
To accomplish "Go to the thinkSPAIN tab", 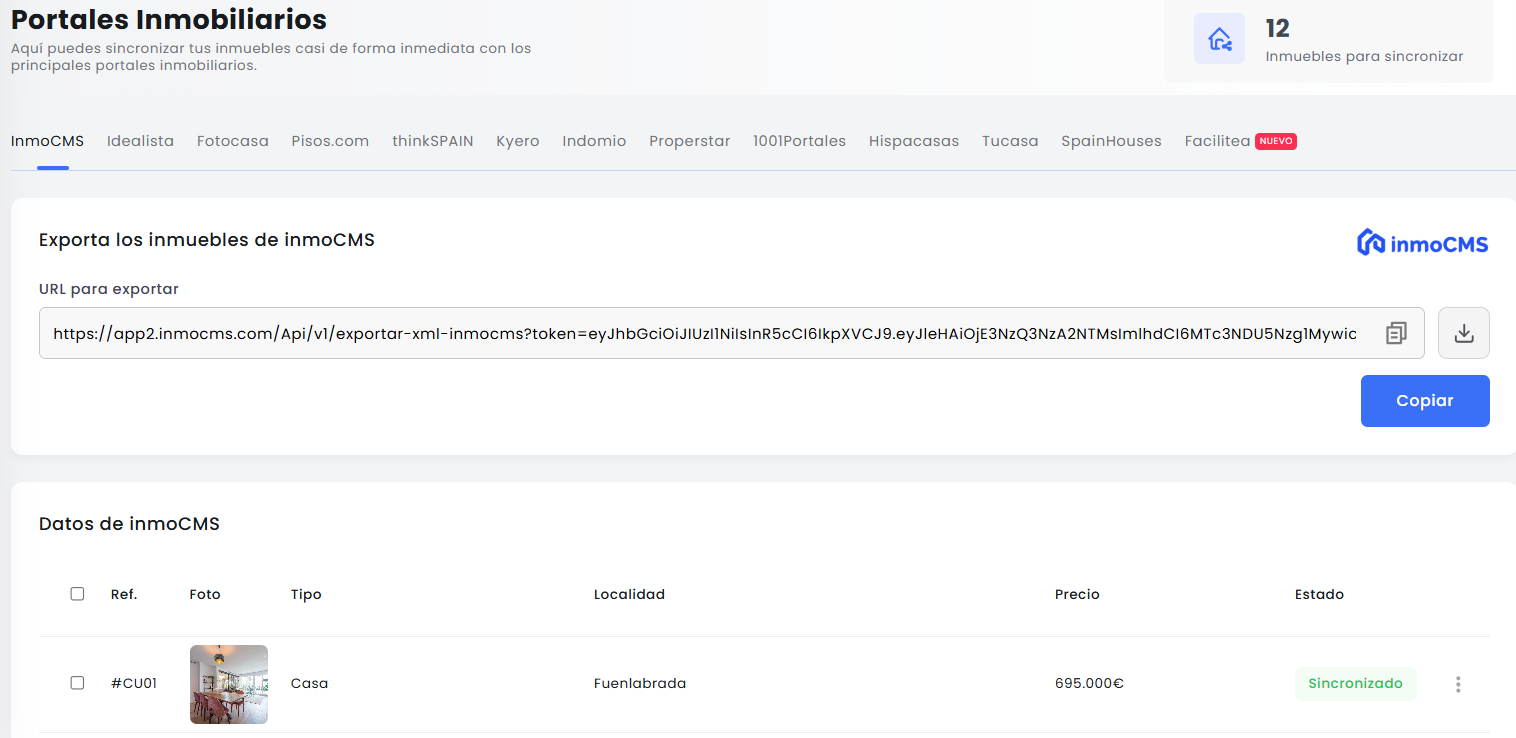I will click(x=432, y=141).
